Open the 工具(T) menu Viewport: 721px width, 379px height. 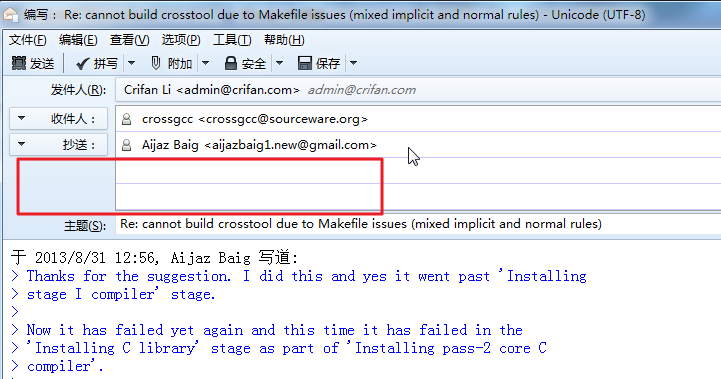coord(232,40)
